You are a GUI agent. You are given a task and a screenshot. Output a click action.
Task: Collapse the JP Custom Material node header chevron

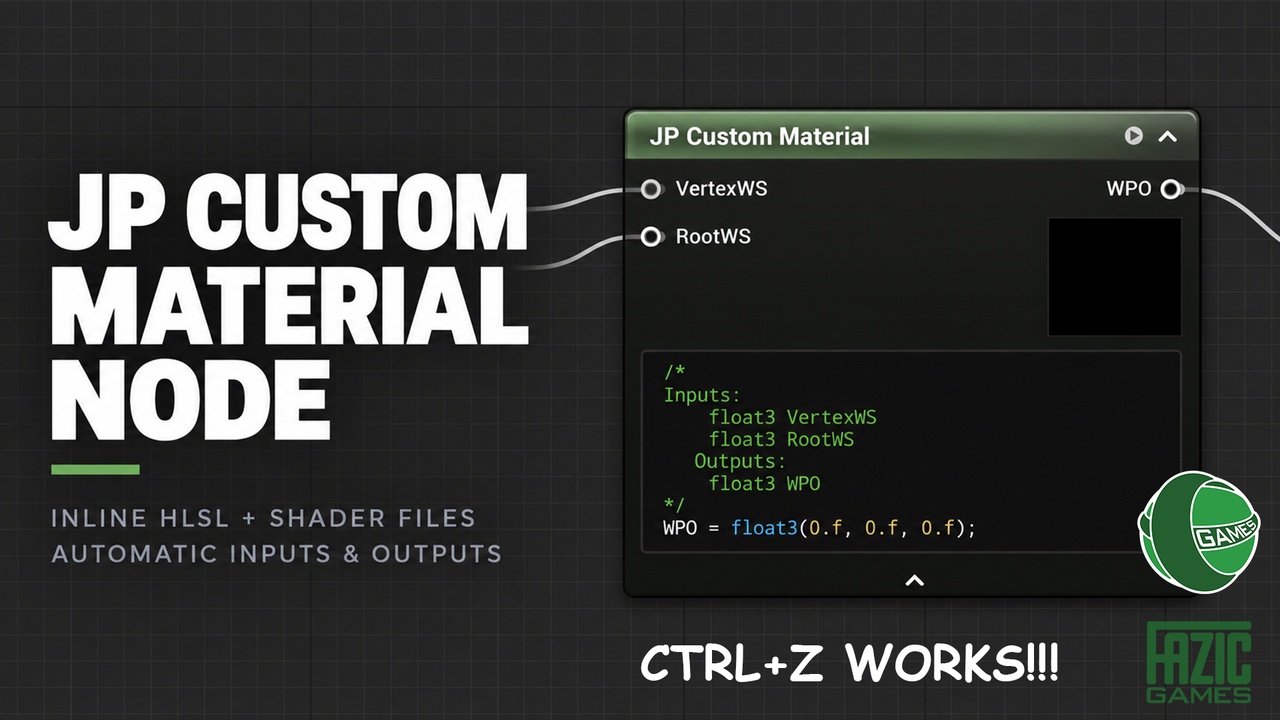1167,136
